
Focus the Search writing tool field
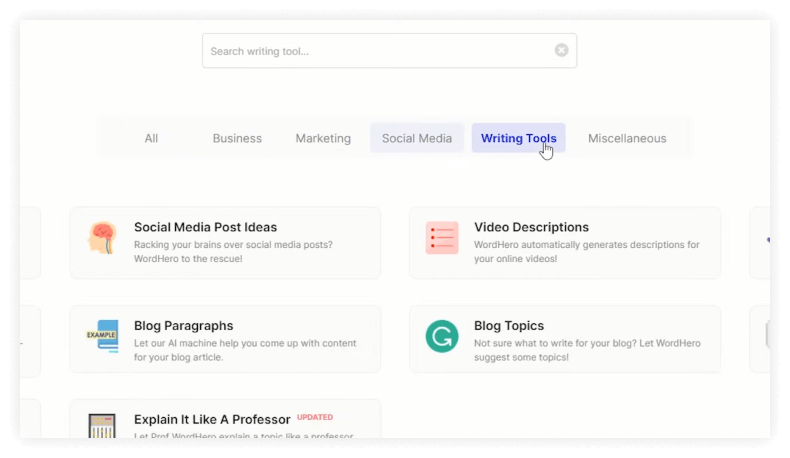click(389, 50)
